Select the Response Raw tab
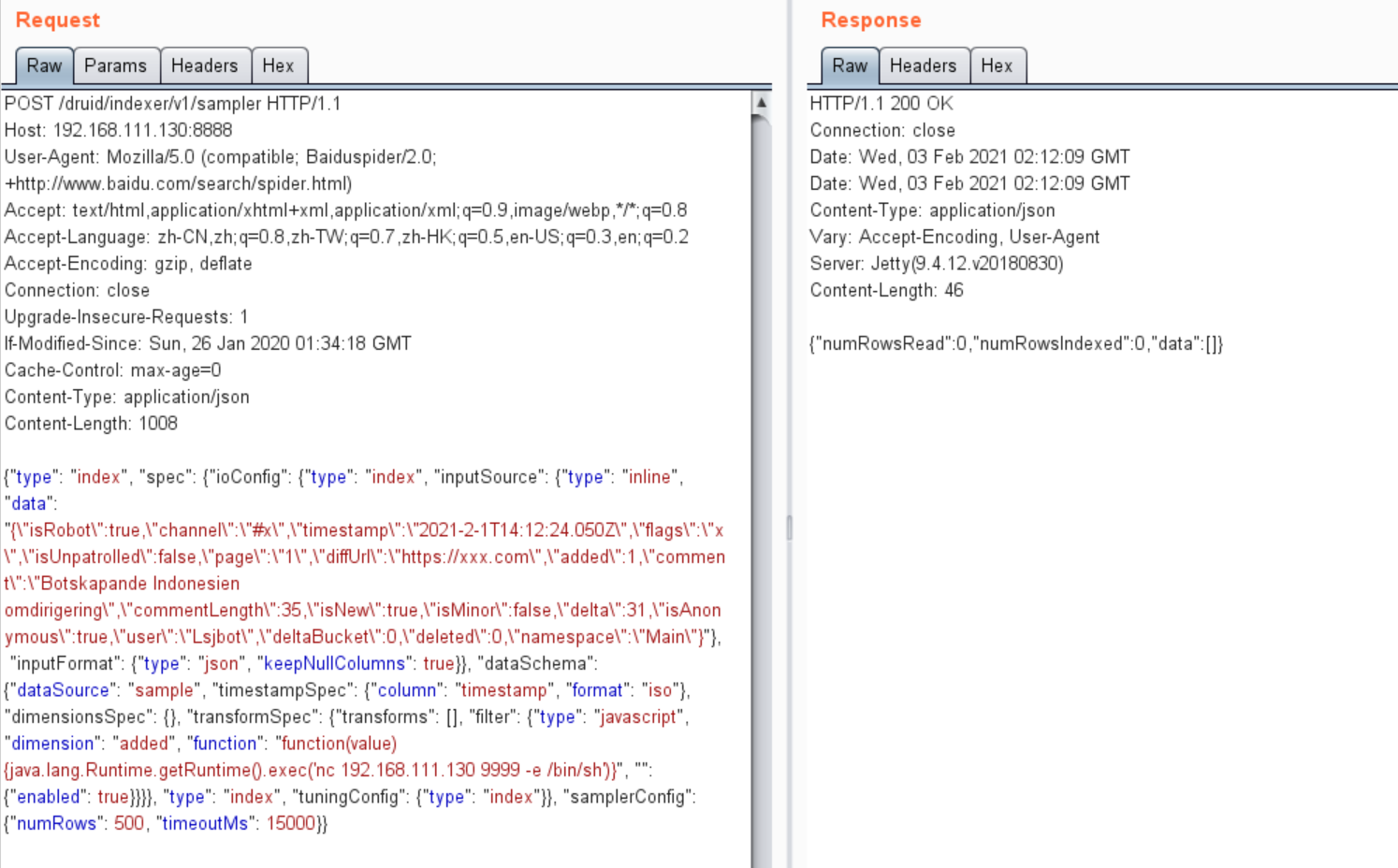 (x=850, y=65)
